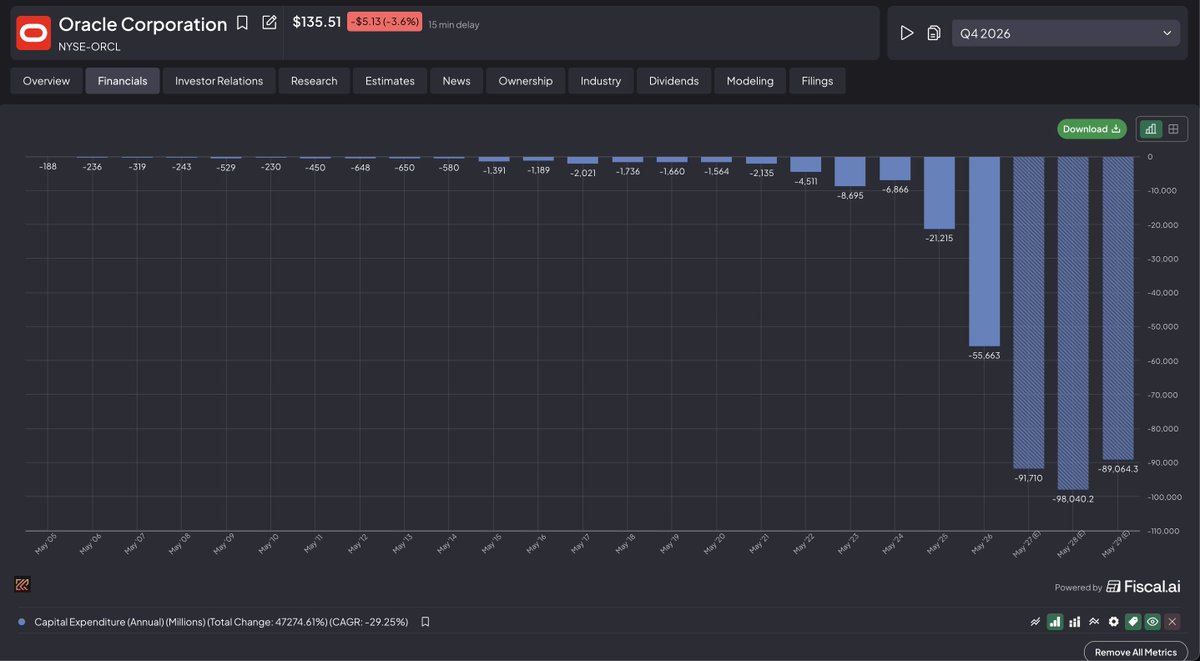Open the transcript documents icon
1200x661 pixels.
[933, 33]
